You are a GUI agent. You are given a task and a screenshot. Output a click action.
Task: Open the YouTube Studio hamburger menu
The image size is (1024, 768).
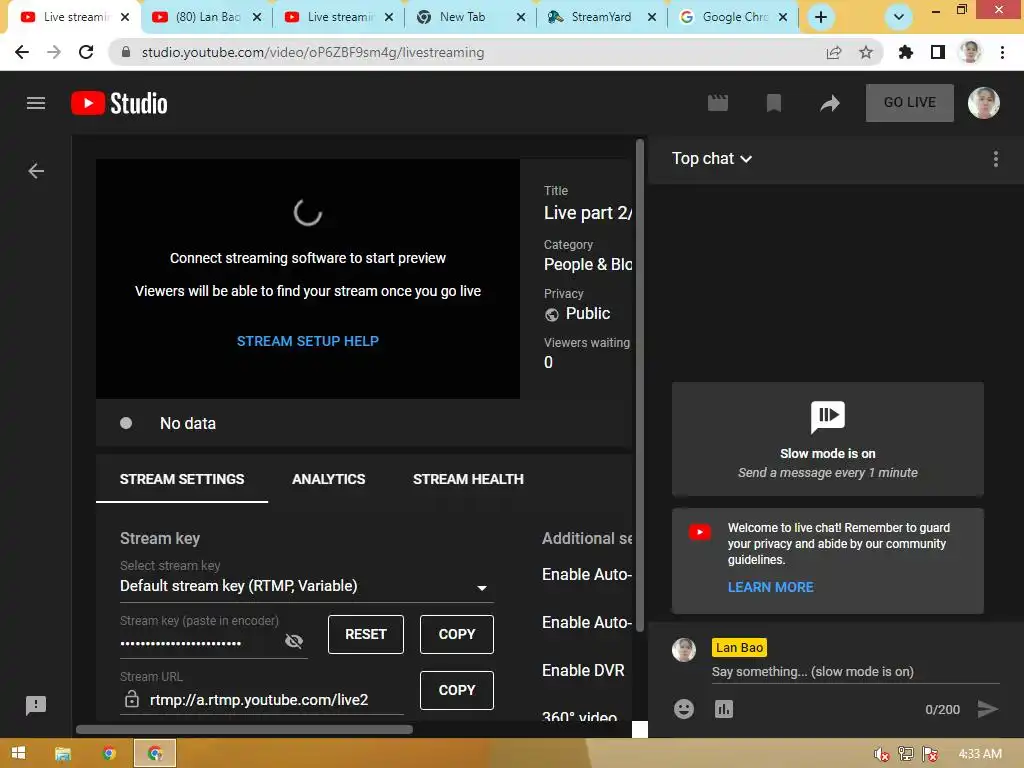36,103
